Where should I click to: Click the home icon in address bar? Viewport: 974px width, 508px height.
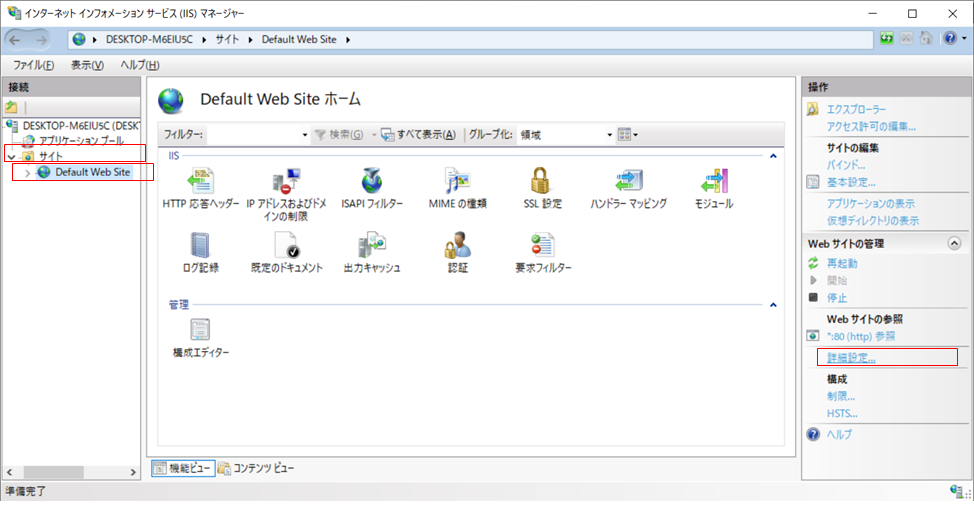point(926,39)
